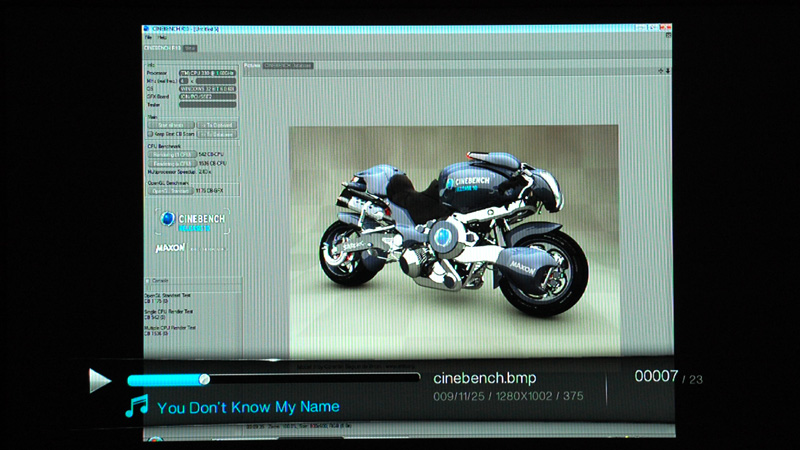The width and height of the screenshot is (800, 450).
Task: Click the OS info field
Action: (x=207, y=89)
